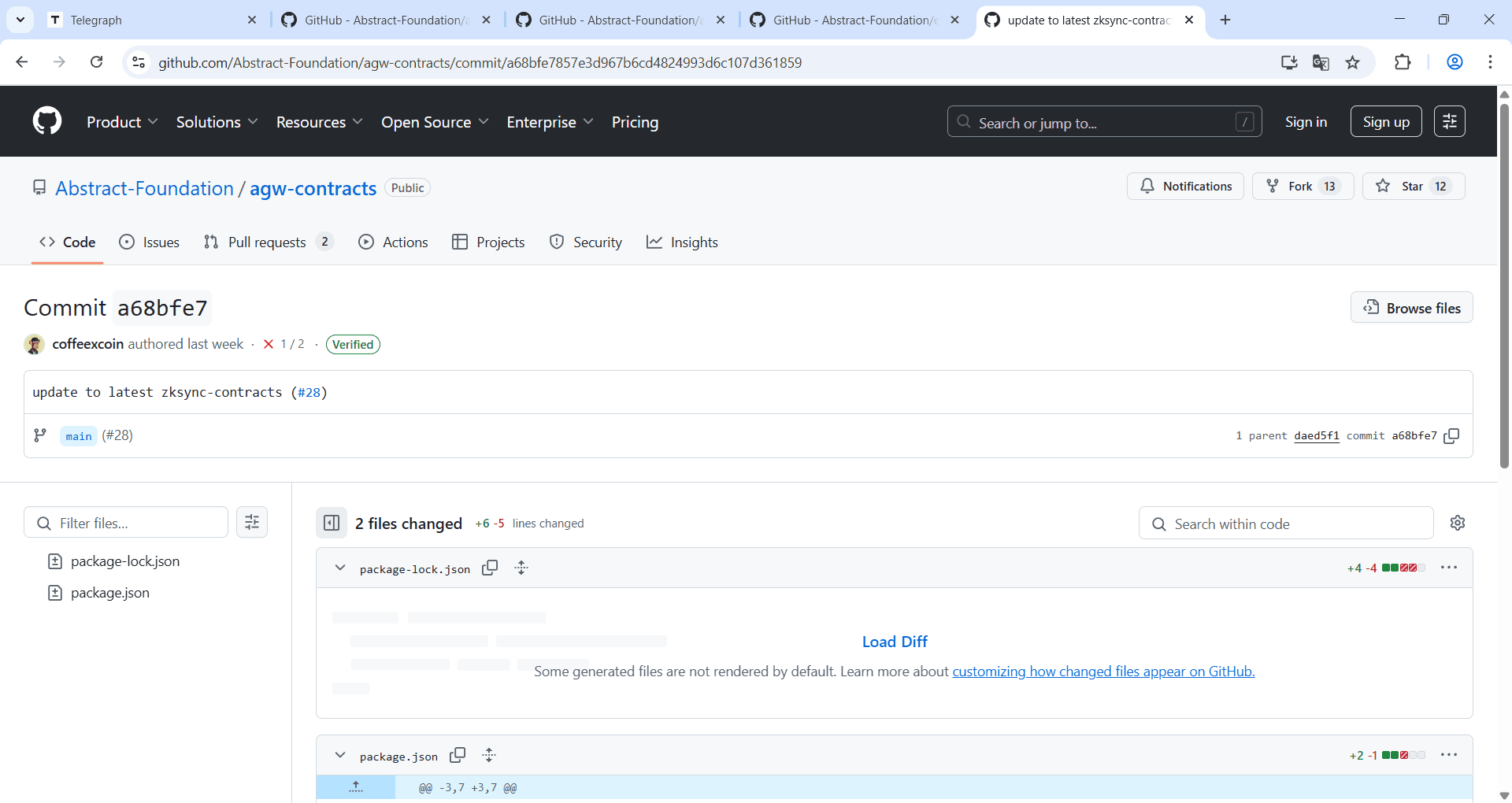Viewport: 1512px width, 803px height.
Task: Translate this page icon in address bar
Action: tap(1321, 62)
